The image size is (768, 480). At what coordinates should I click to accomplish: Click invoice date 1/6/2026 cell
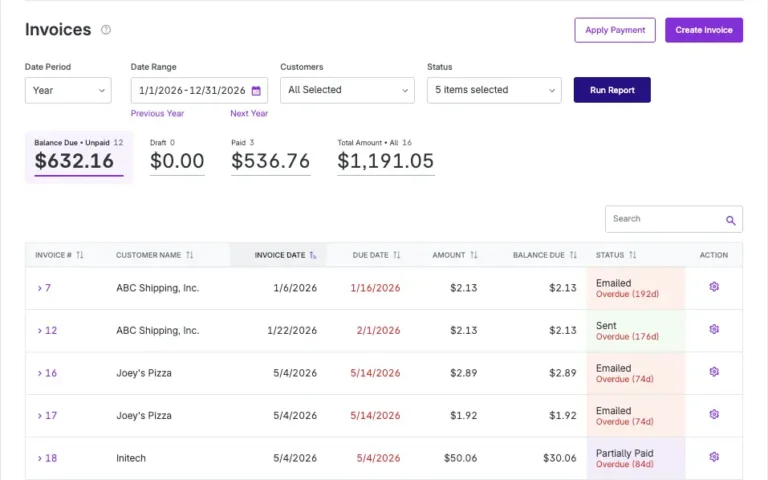(295, 288)
